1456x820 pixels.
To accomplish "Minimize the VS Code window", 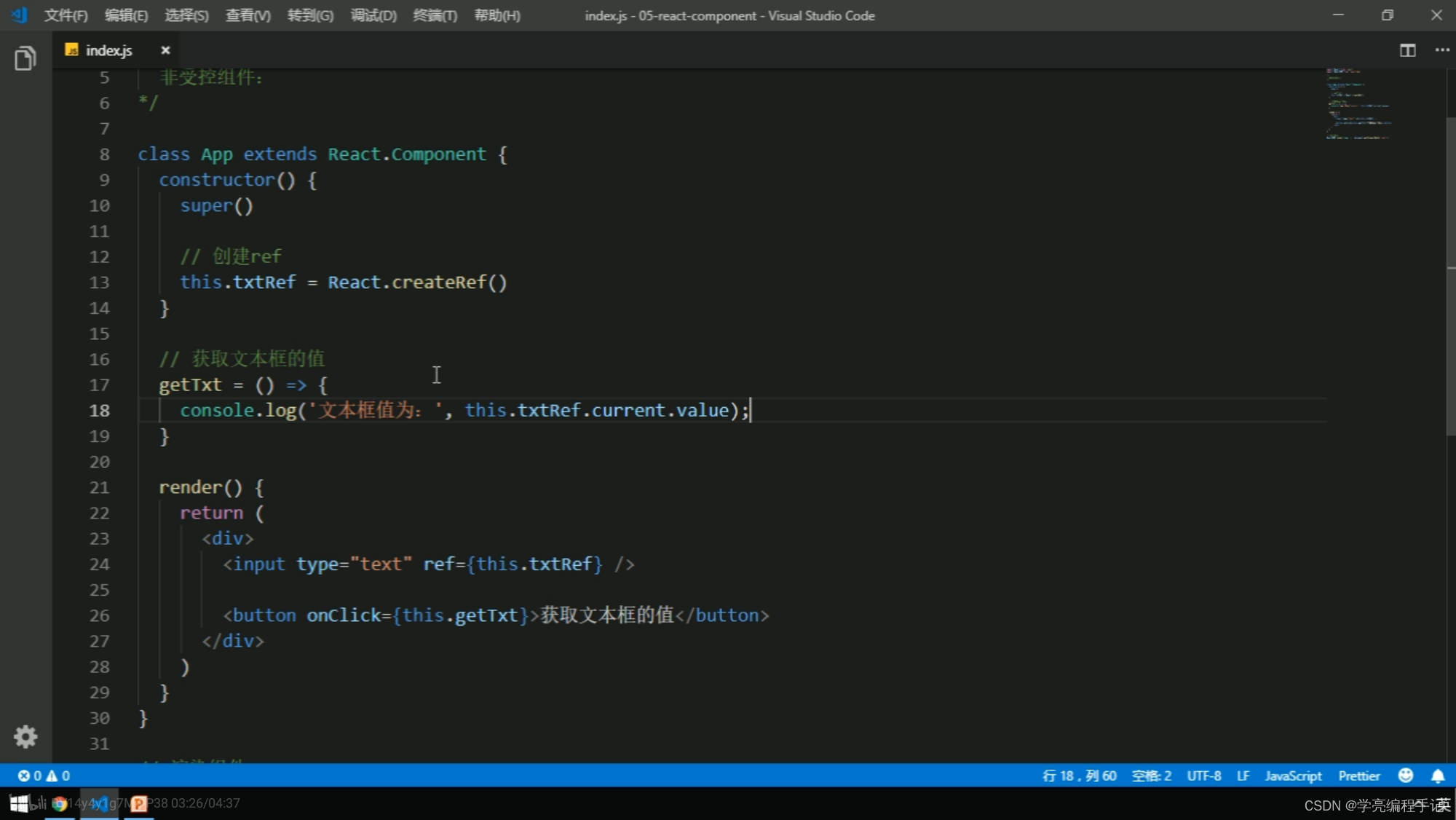I will click(x=1338, y=15).
